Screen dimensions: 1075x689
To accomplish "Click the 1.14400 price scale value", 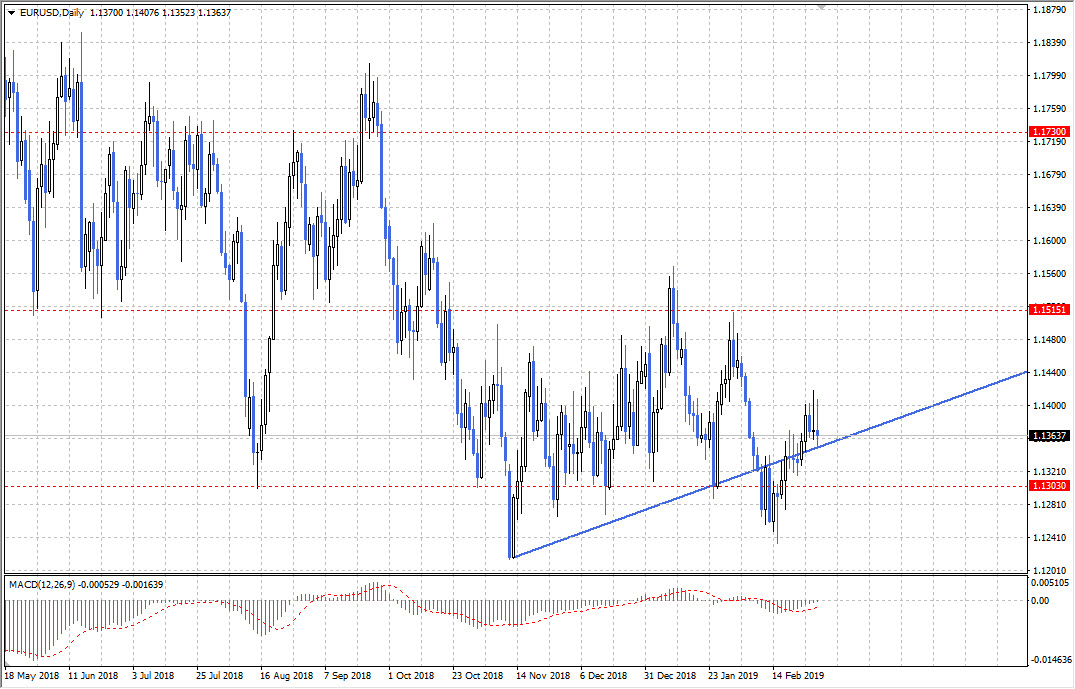I will [x=1050, y=373].
